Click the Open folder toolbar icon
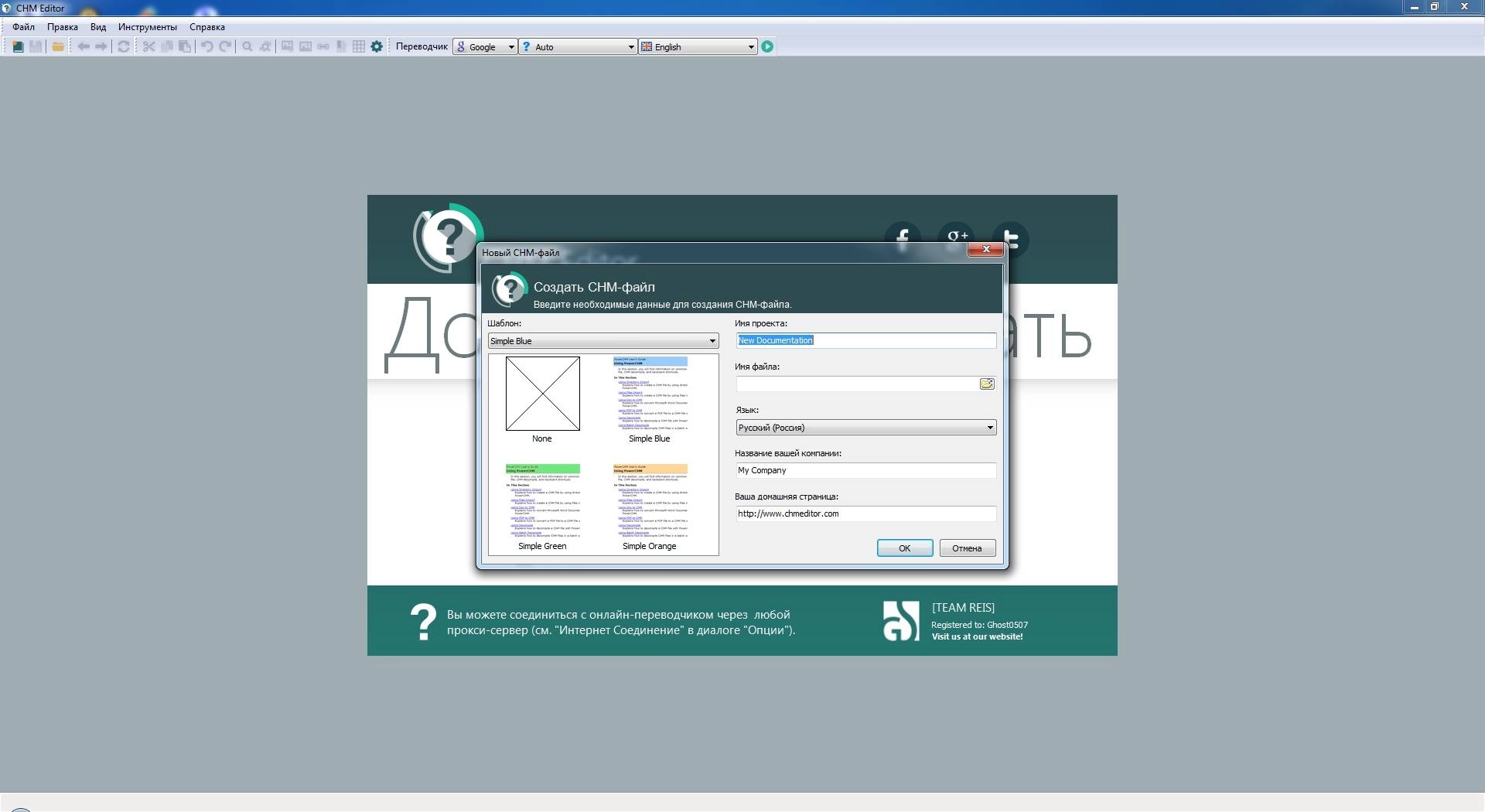 tap(58, 46)
